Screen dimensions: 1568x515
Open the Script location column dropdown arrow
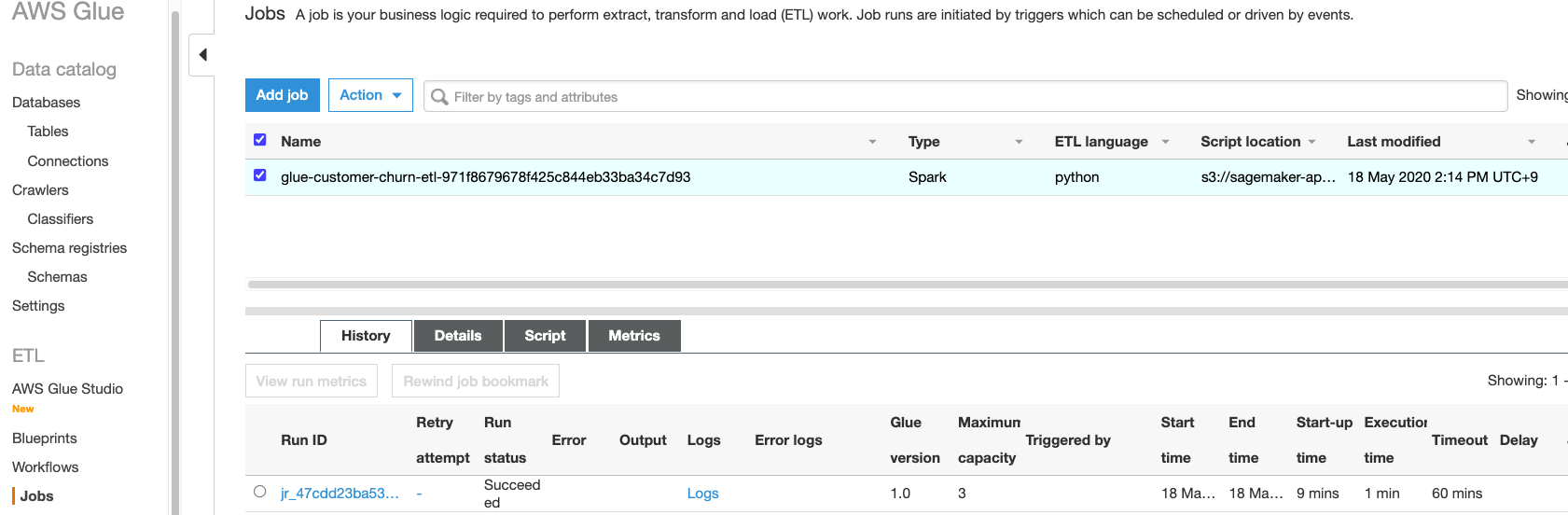point(1311,142)
